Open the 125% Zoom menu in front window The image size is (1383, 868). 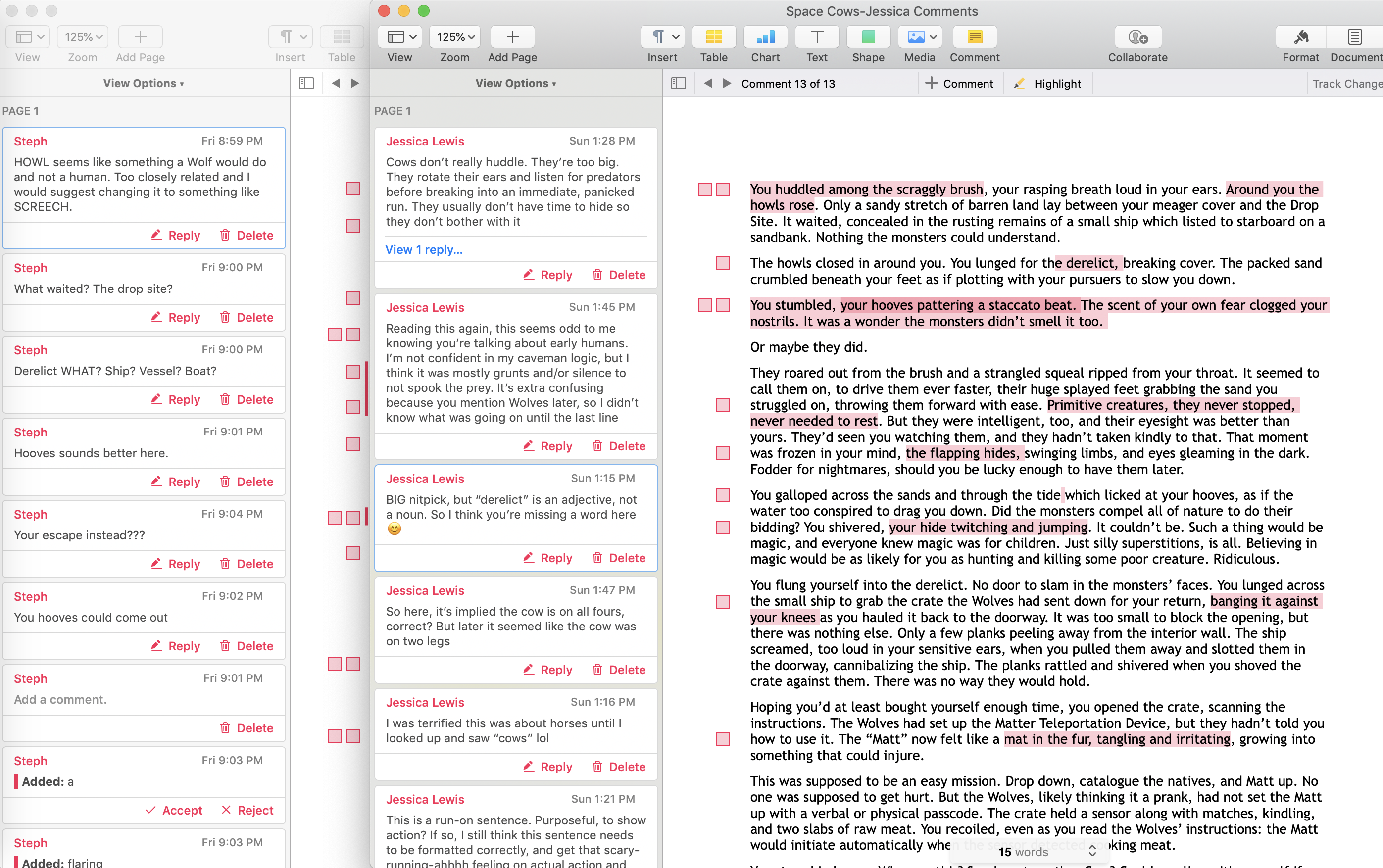[x=455, y=37]
